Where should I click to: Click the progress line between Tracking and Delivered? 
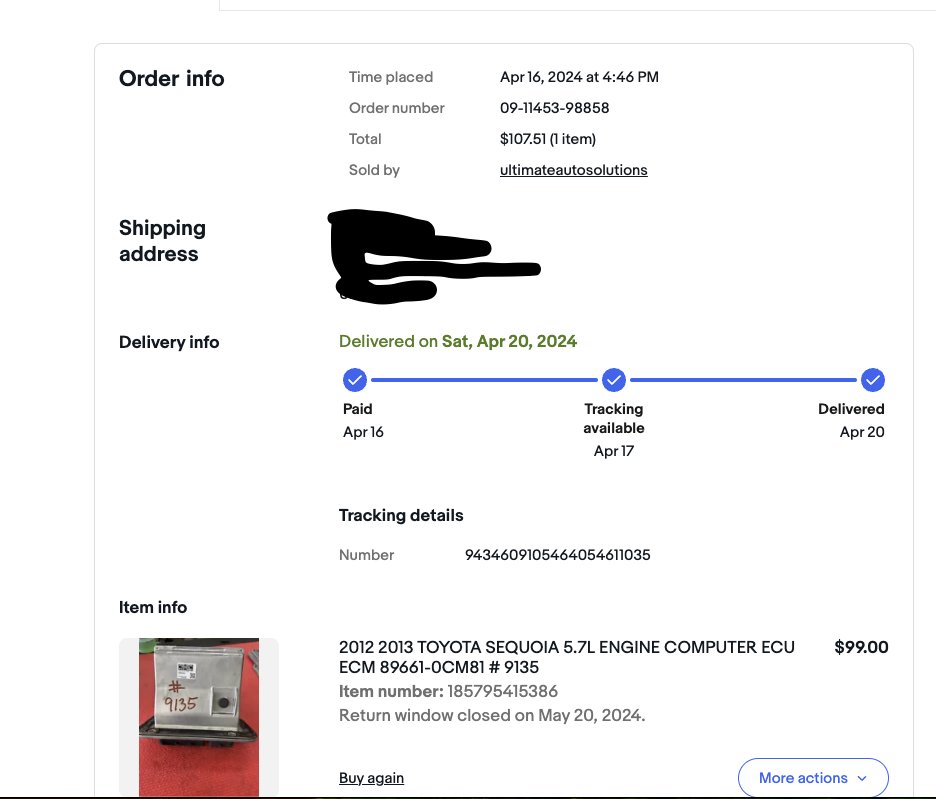tap(743, 380)
